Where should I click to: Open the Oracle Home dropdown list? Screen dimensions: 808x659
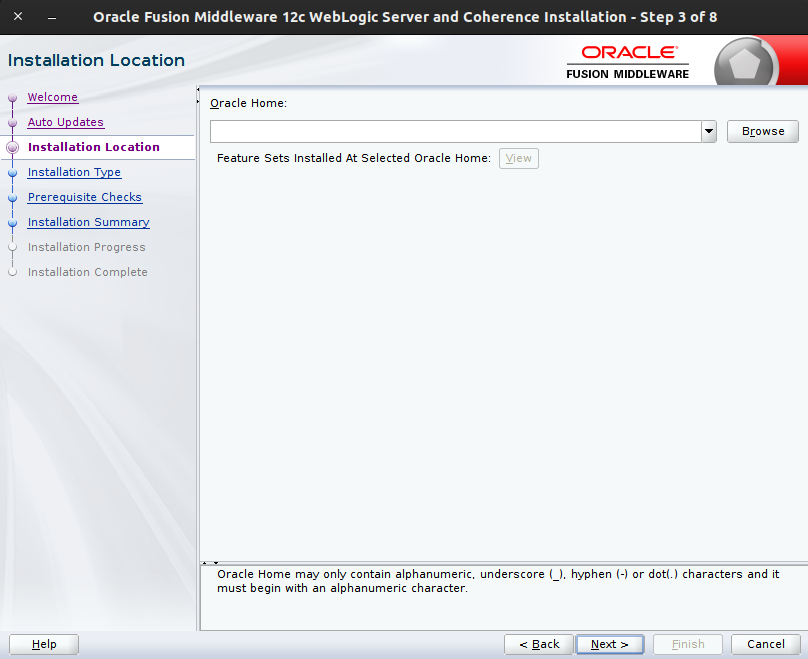click(709, 131)
